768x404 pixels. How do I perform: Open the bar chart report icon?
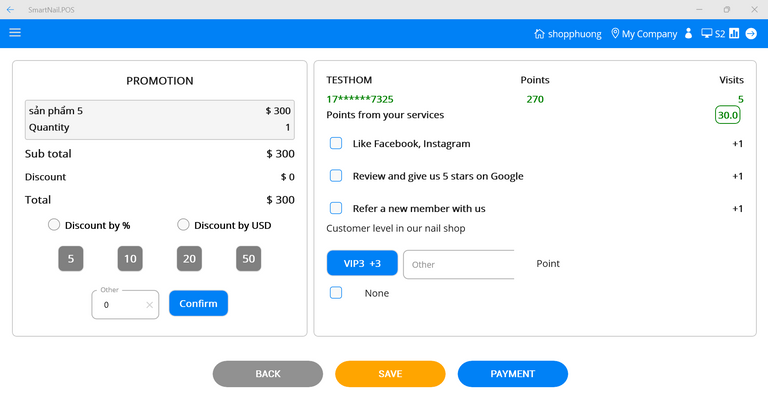(734, 34)
